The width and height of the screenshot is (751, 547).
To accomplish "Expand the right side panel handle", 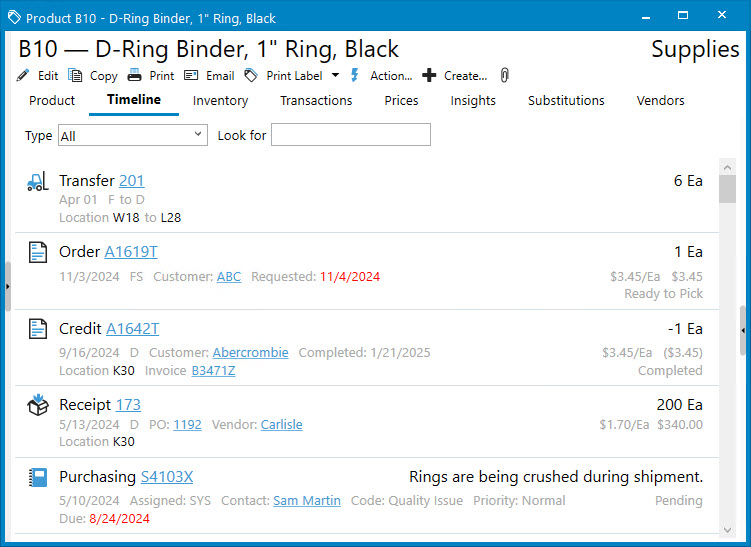I will (x=743, y=330).
